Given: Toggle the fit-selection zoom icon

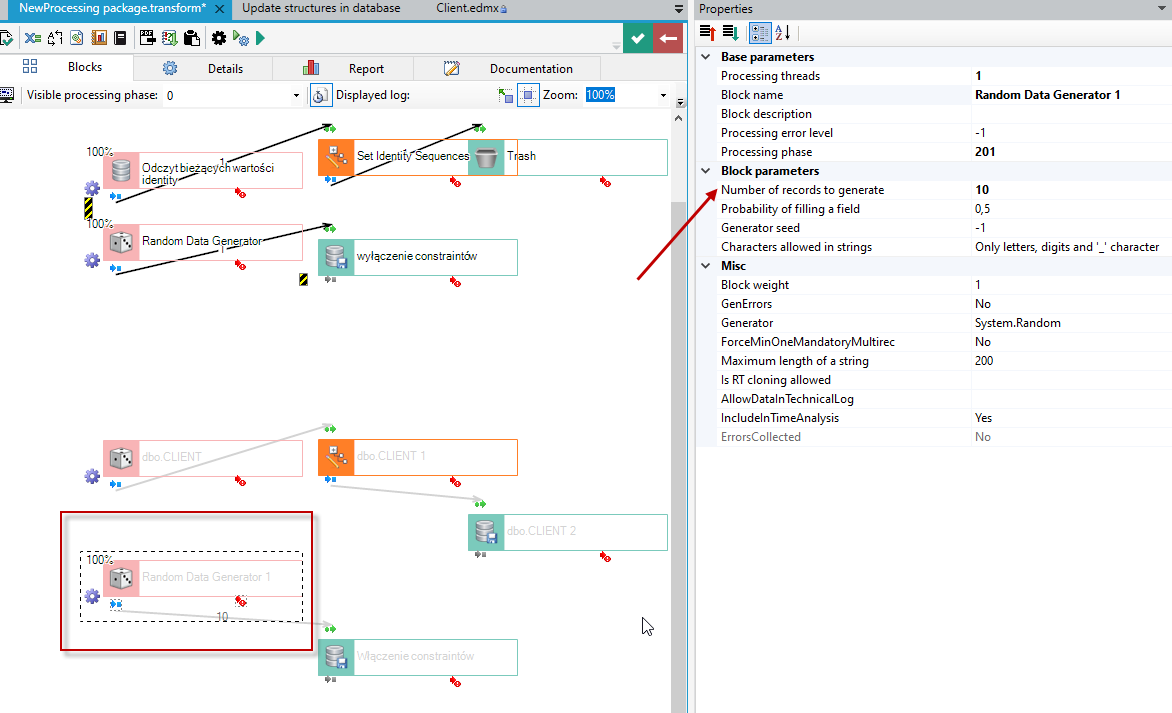Looking at the screenshot, I should tap(528, 96).
